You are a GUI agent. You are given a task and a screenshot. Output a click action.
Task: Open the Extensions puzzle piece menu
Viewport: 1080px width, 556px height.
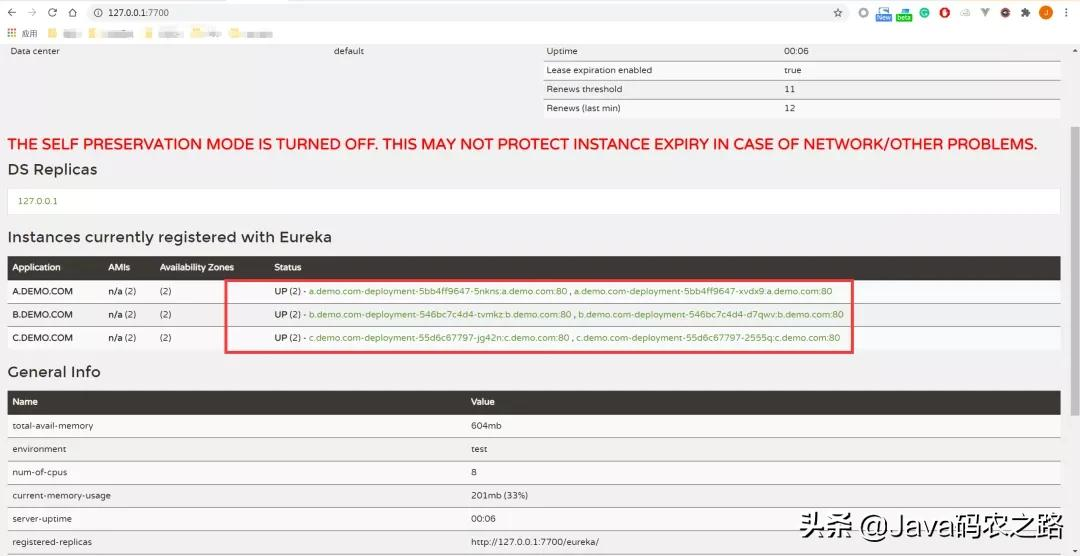[x=1026, y=12]
